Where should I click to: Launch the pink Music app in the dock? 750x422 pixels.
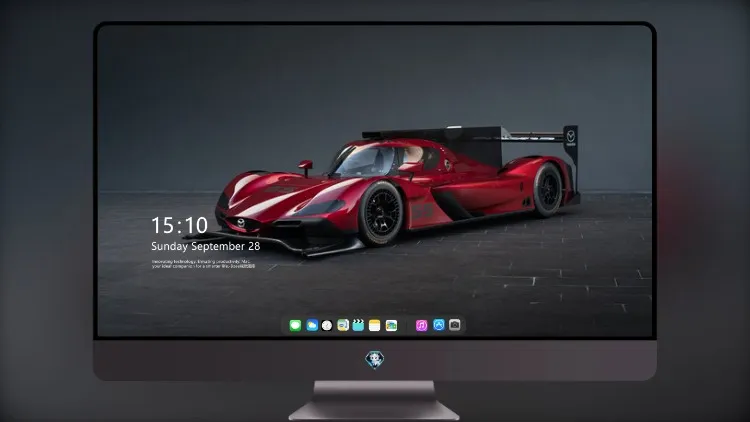(421, 325)
